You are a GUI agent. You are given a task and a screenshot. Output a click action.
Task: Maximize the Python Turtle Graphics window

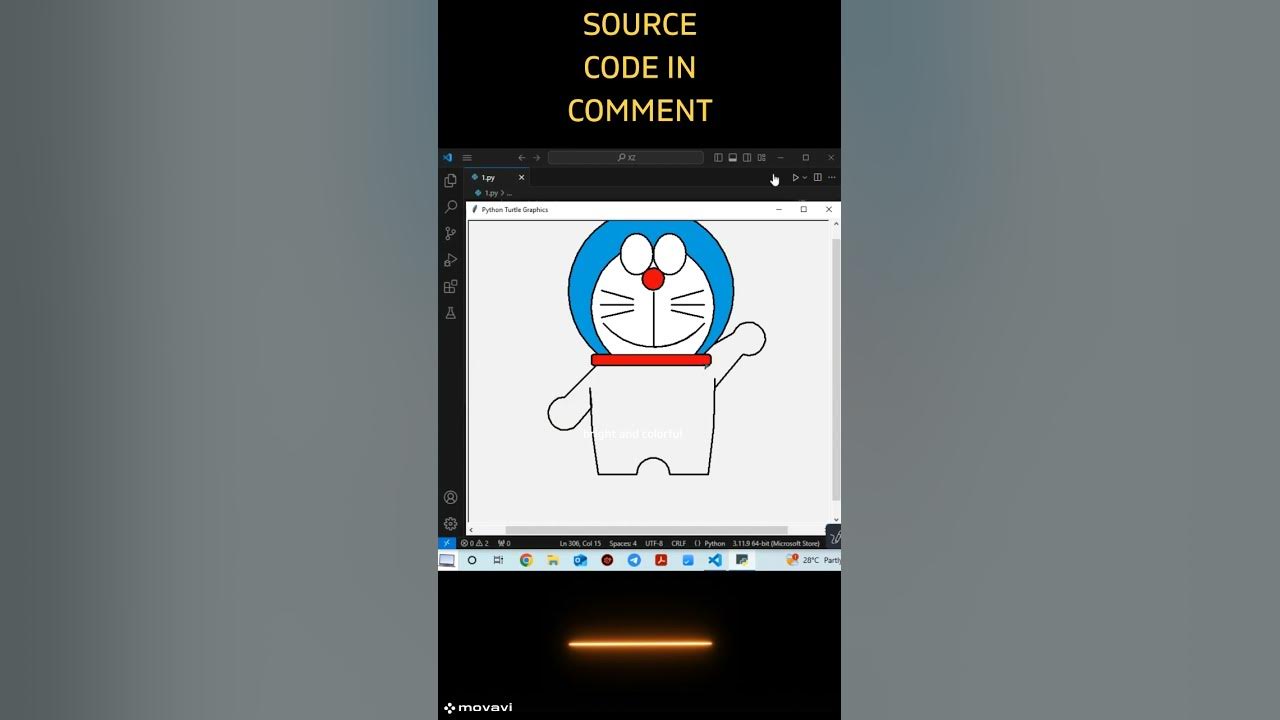803,210
